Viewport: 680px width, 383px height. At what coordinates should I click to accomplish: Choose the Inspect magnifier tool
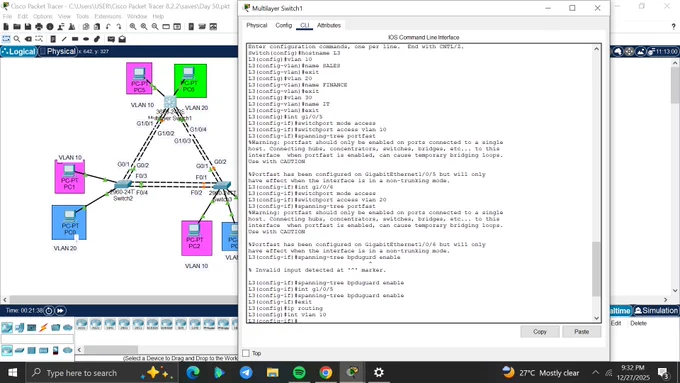(x=17, y=39)
